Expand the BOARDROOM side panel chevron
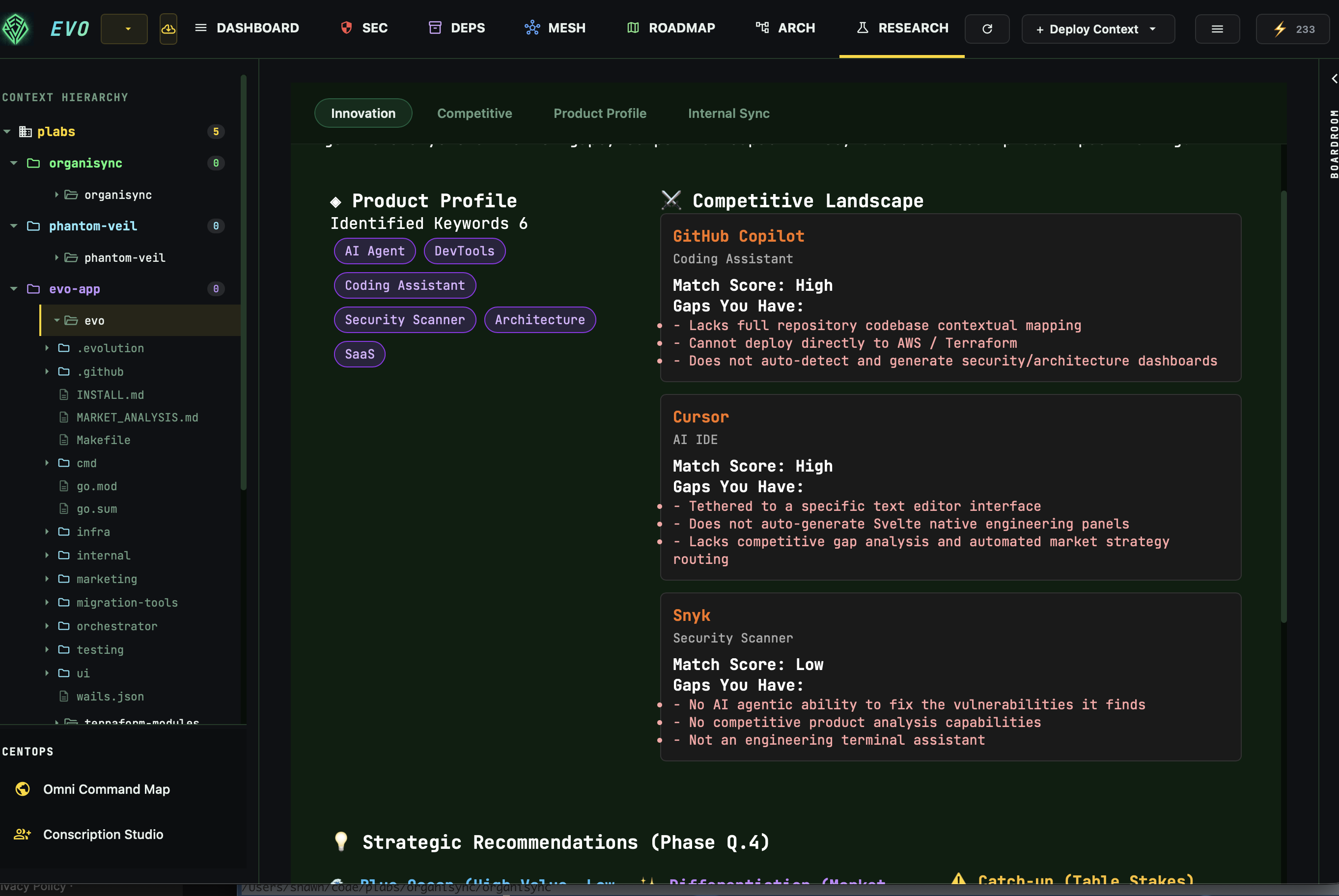 pyautogui.click(x=1335, y=79)
